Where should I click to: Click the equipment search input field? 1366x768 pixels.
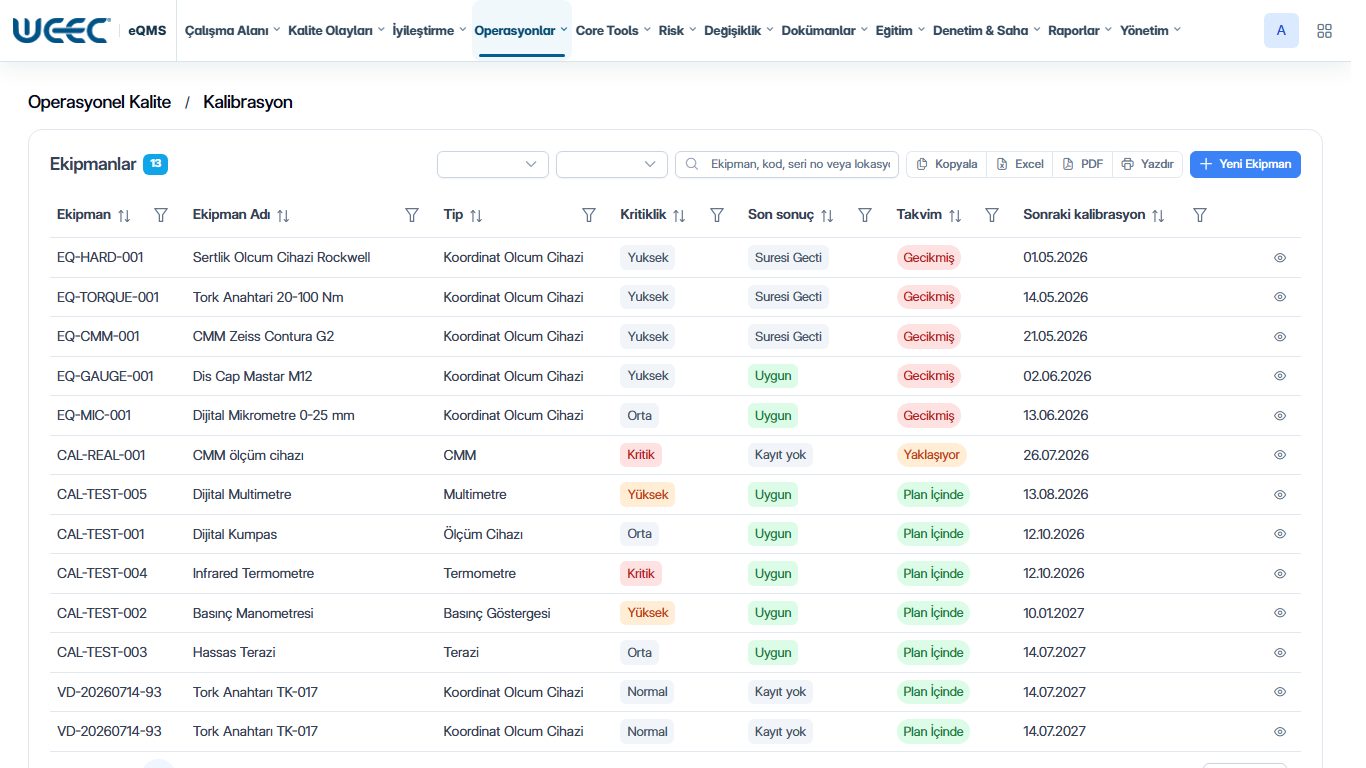(787, 164)
